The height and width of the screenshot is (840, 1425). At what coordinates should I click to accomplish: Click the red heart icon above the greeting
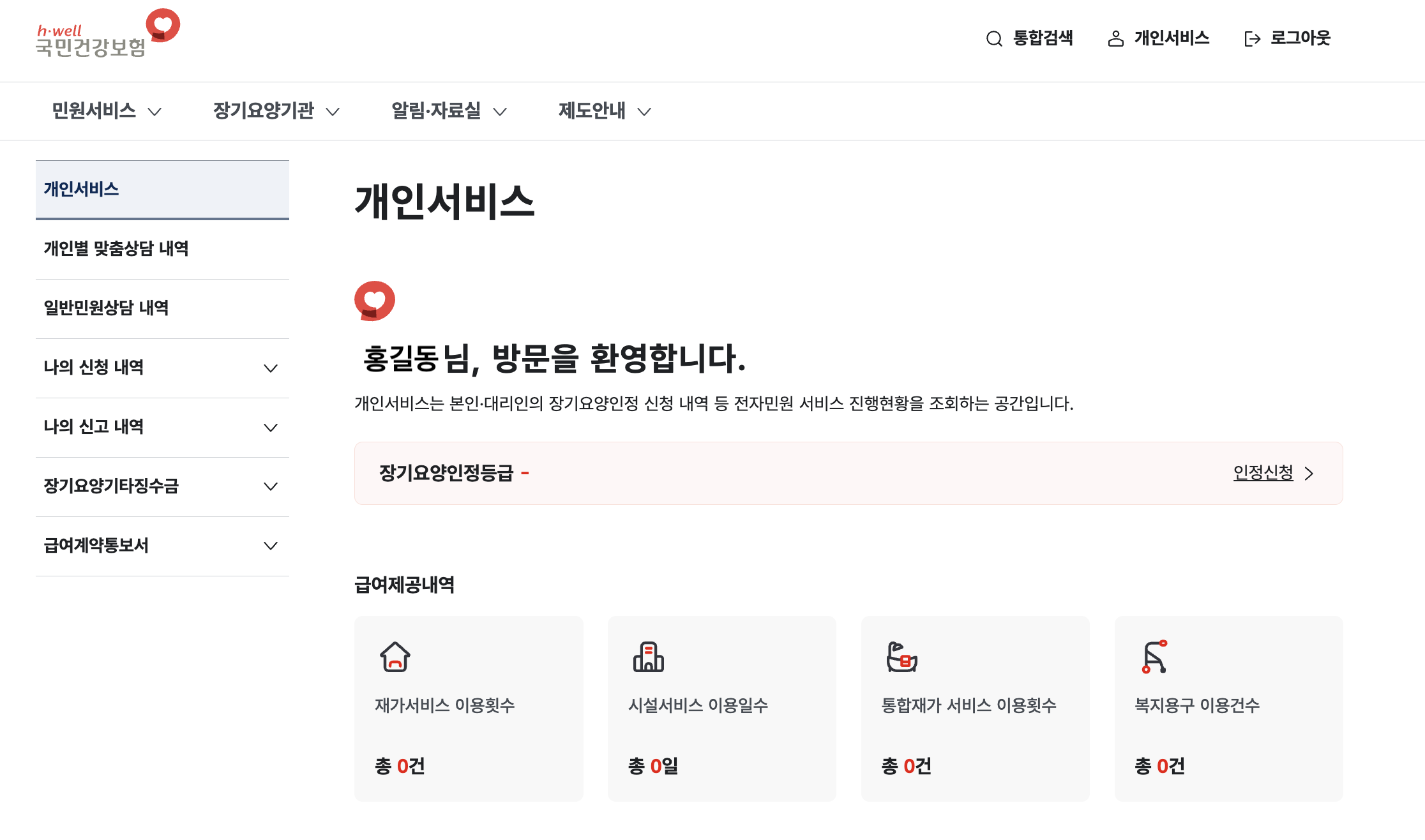[375, 301]
